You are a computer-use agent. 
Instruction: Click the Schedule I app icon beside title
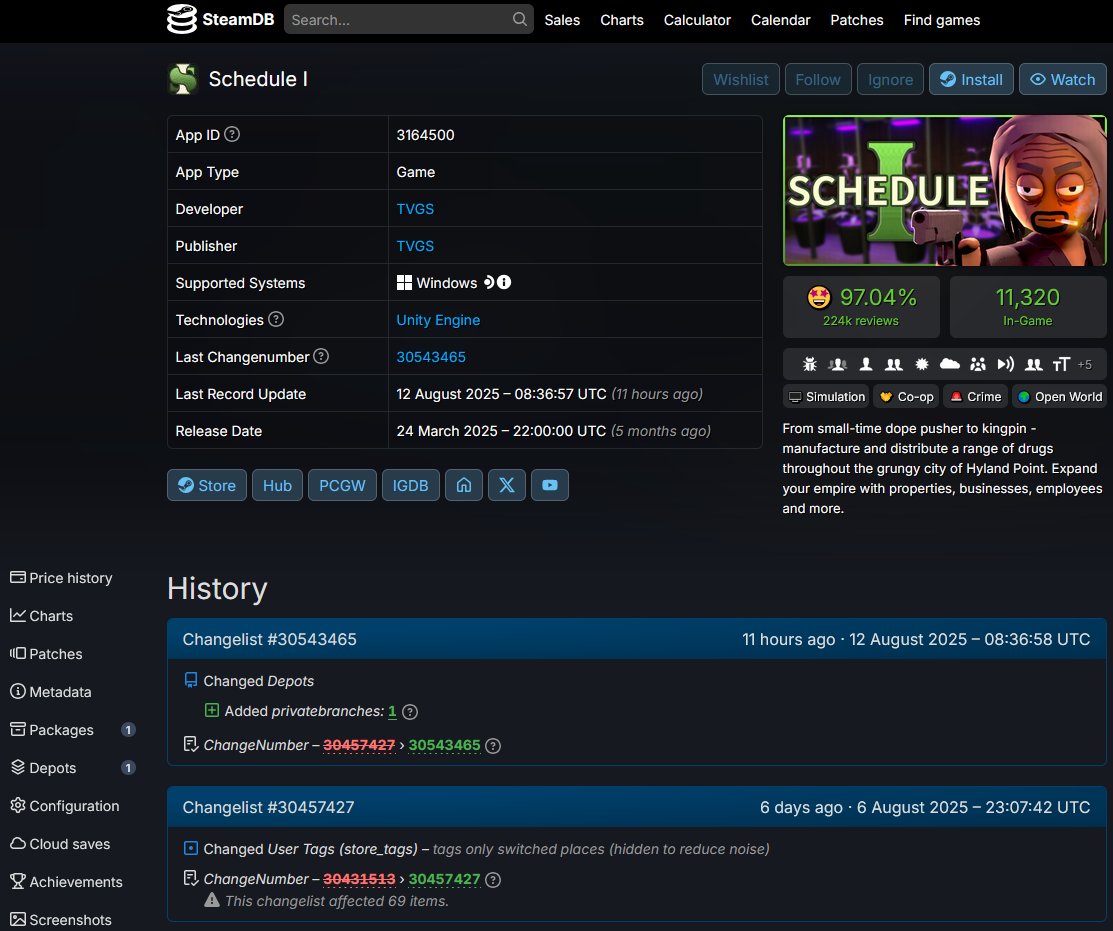[x=182, y=79]
